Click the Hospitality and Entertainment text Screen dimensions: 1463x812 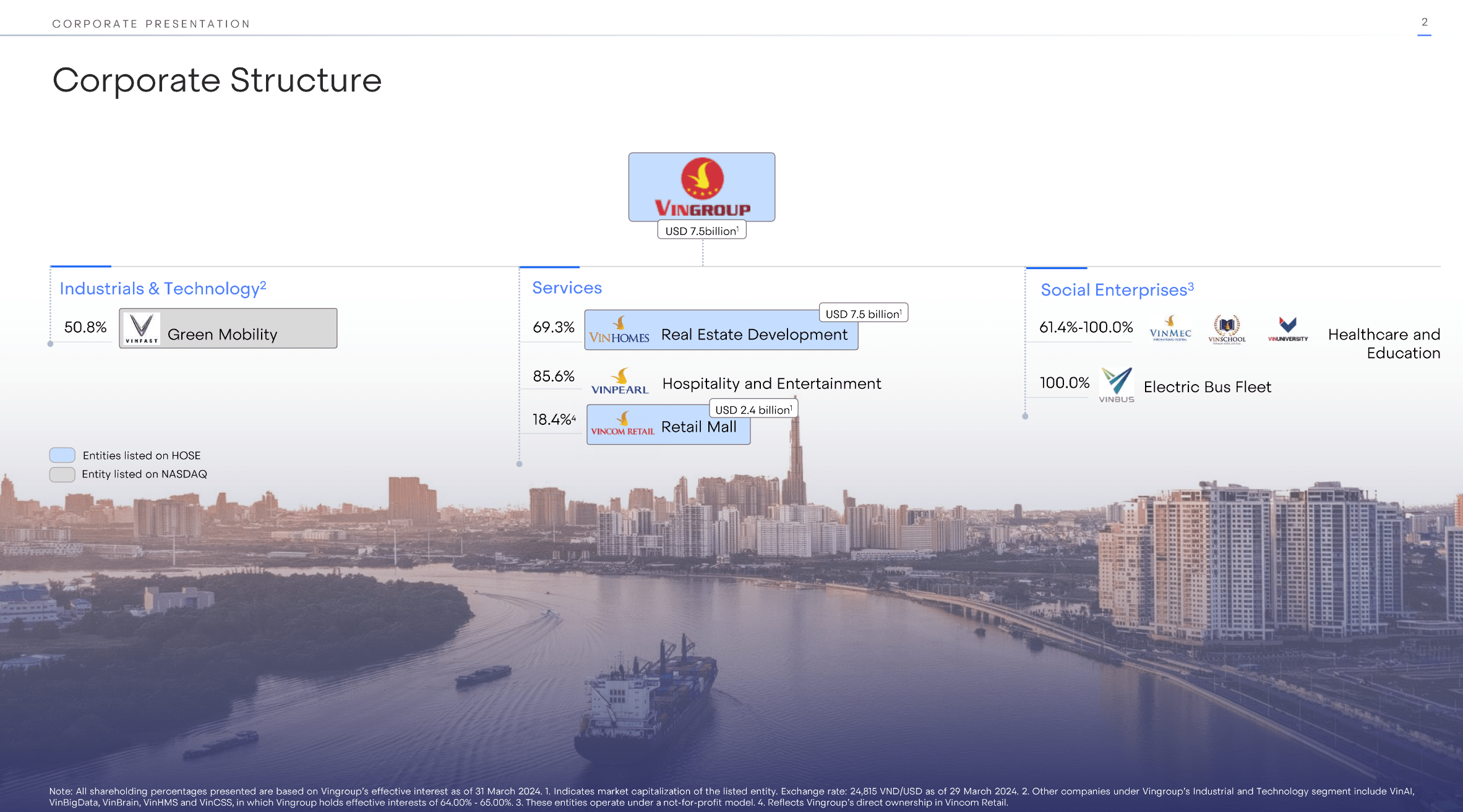(x=771, y=383)
